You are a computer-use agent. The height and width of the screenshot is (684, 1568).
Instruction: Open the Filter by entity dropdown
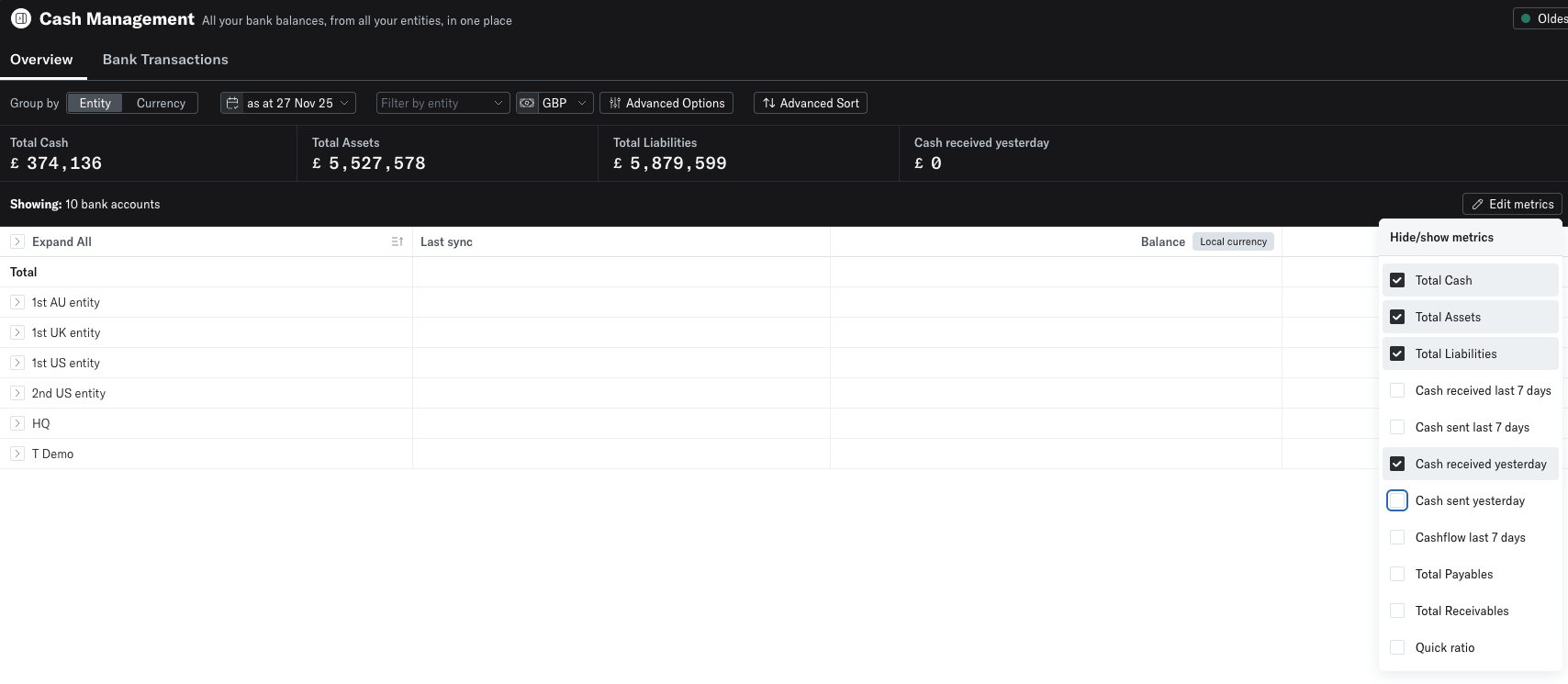coord(442,103)
